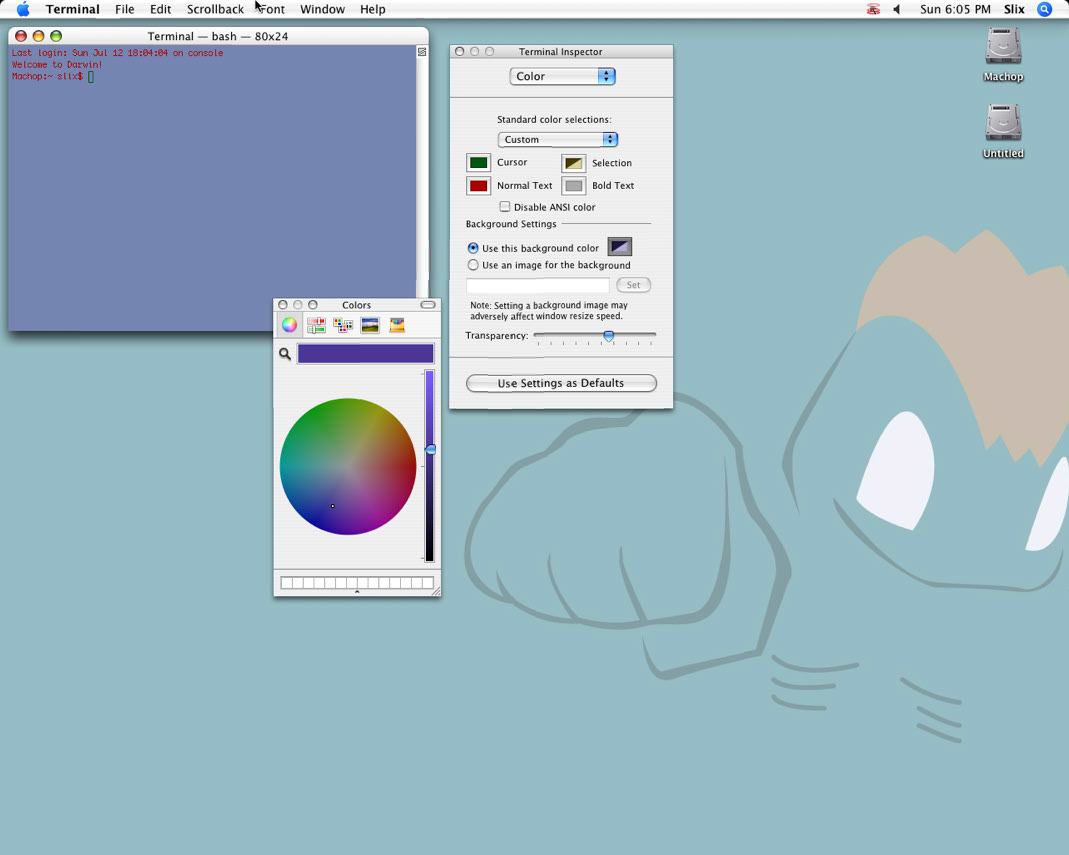Click the Normal Text color swatch
1069x855 pixels.
tap(479, 185)
